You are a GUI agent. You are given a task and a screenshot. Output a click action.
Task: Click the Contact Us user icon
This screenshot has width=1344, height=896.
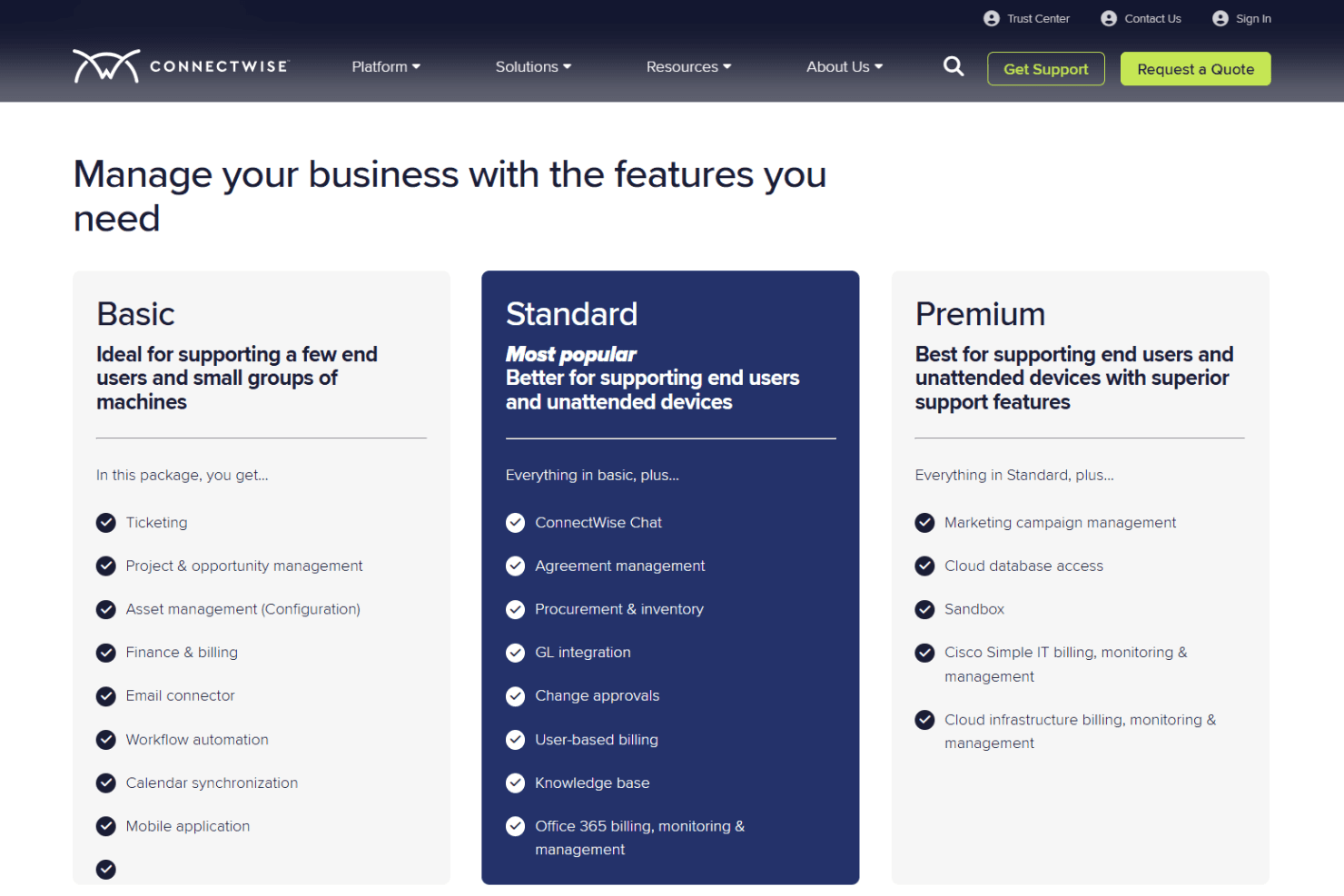coord(1109,19)
